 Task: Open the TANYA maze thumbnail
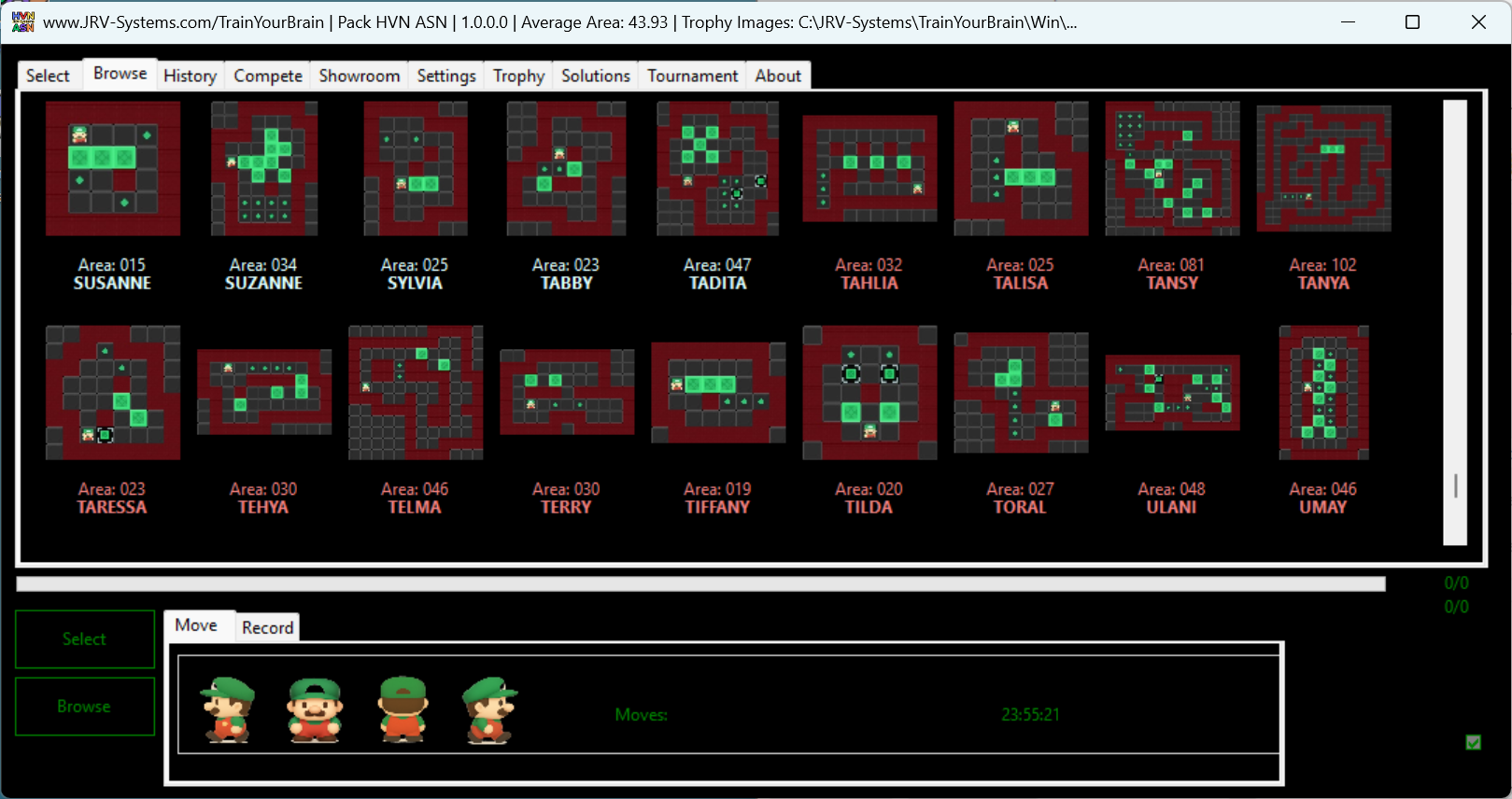coord(1323,169)
